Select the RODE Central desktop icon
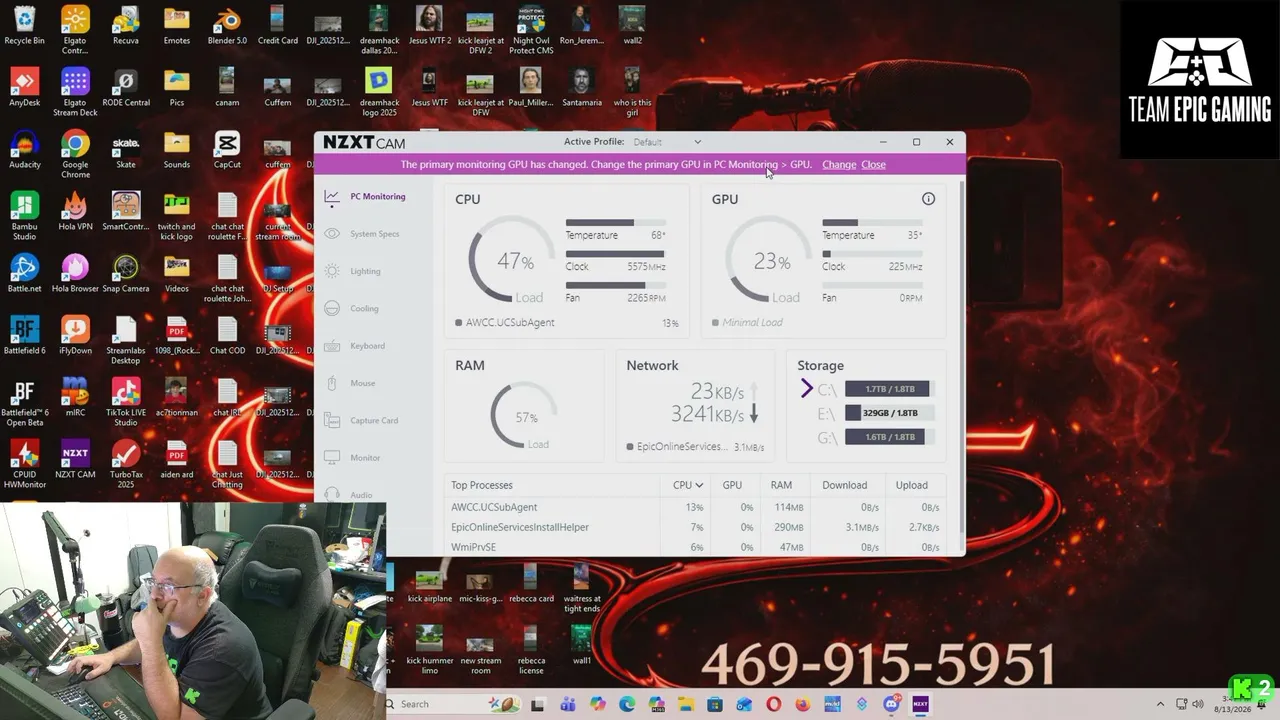This screenshot has width=1280, height=720. tap(126, 88)
